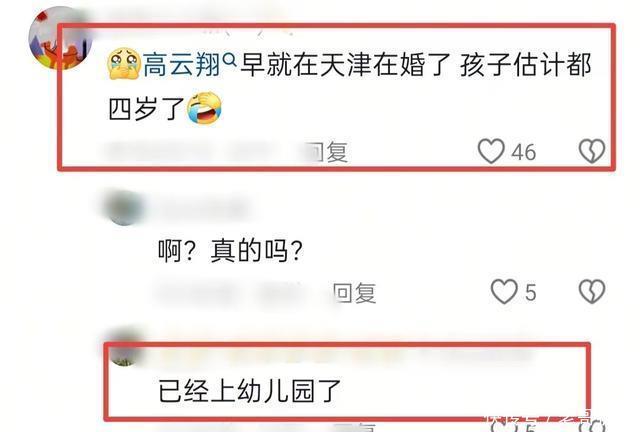This screenshot has width=640, height=432.
Task: Open the 高云翔 search link
Action: pyautogui.click(x=182, y=65)
